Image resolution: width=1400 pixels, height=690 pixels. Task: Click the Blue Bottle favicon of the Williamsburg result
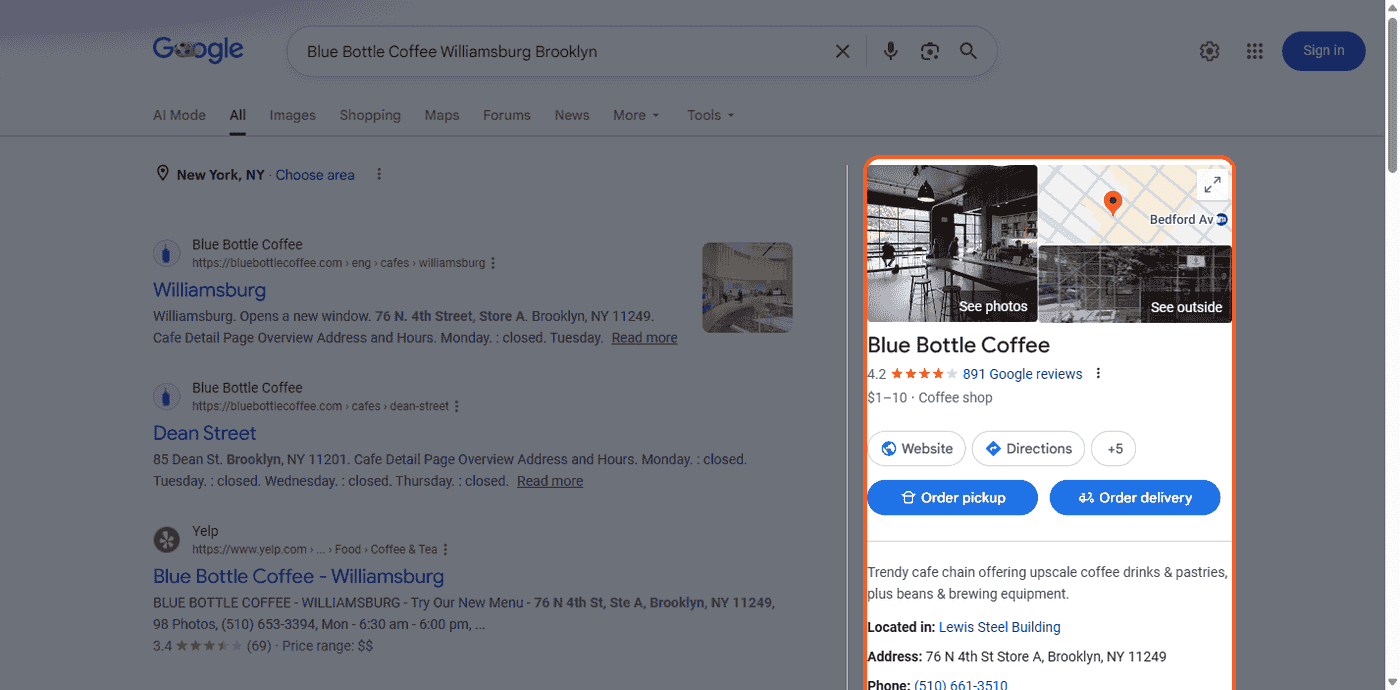coord(166,254)
